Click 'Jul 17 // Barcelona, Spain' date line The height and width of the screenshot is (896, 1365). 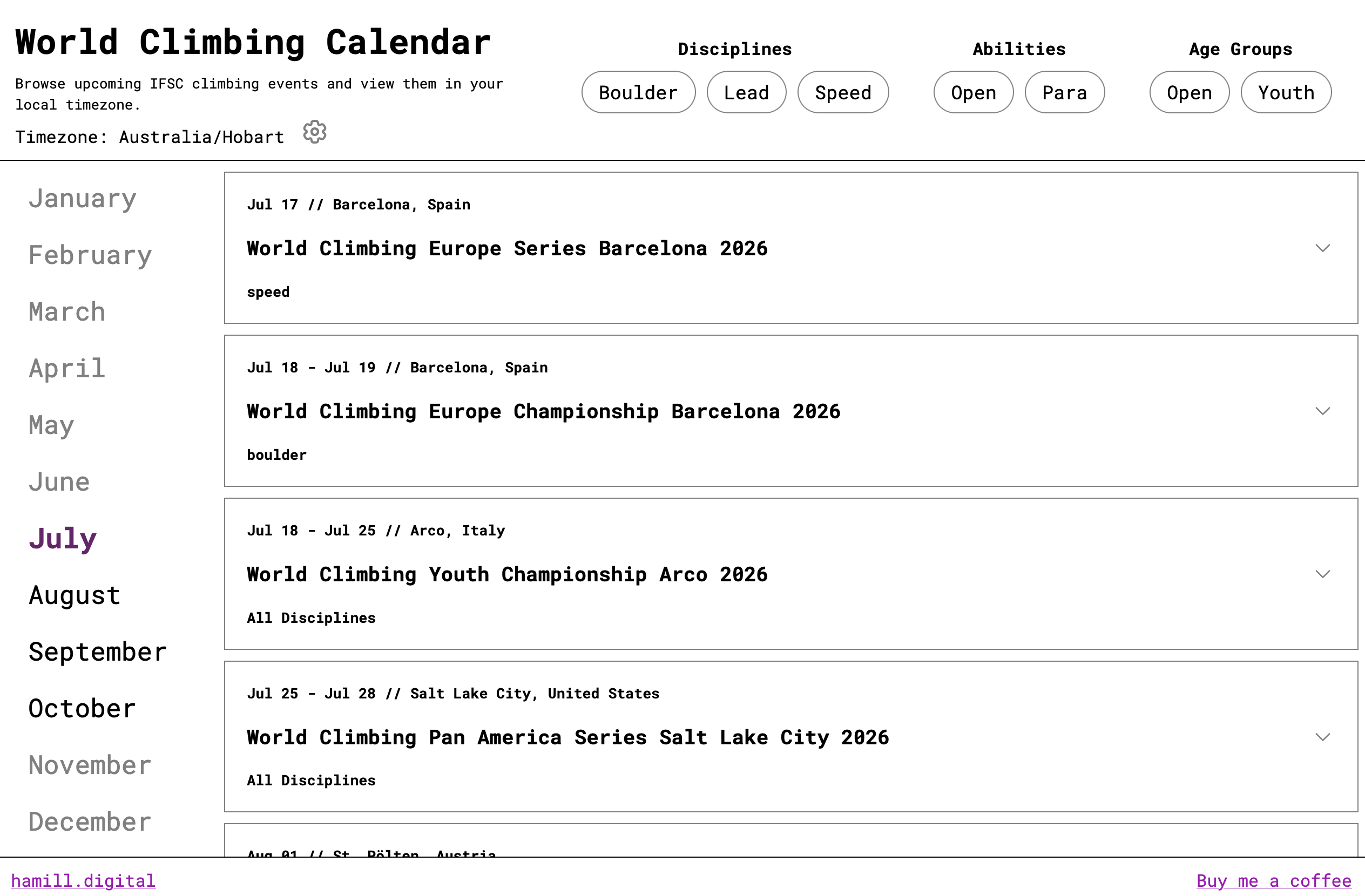(x=359, y=205)
